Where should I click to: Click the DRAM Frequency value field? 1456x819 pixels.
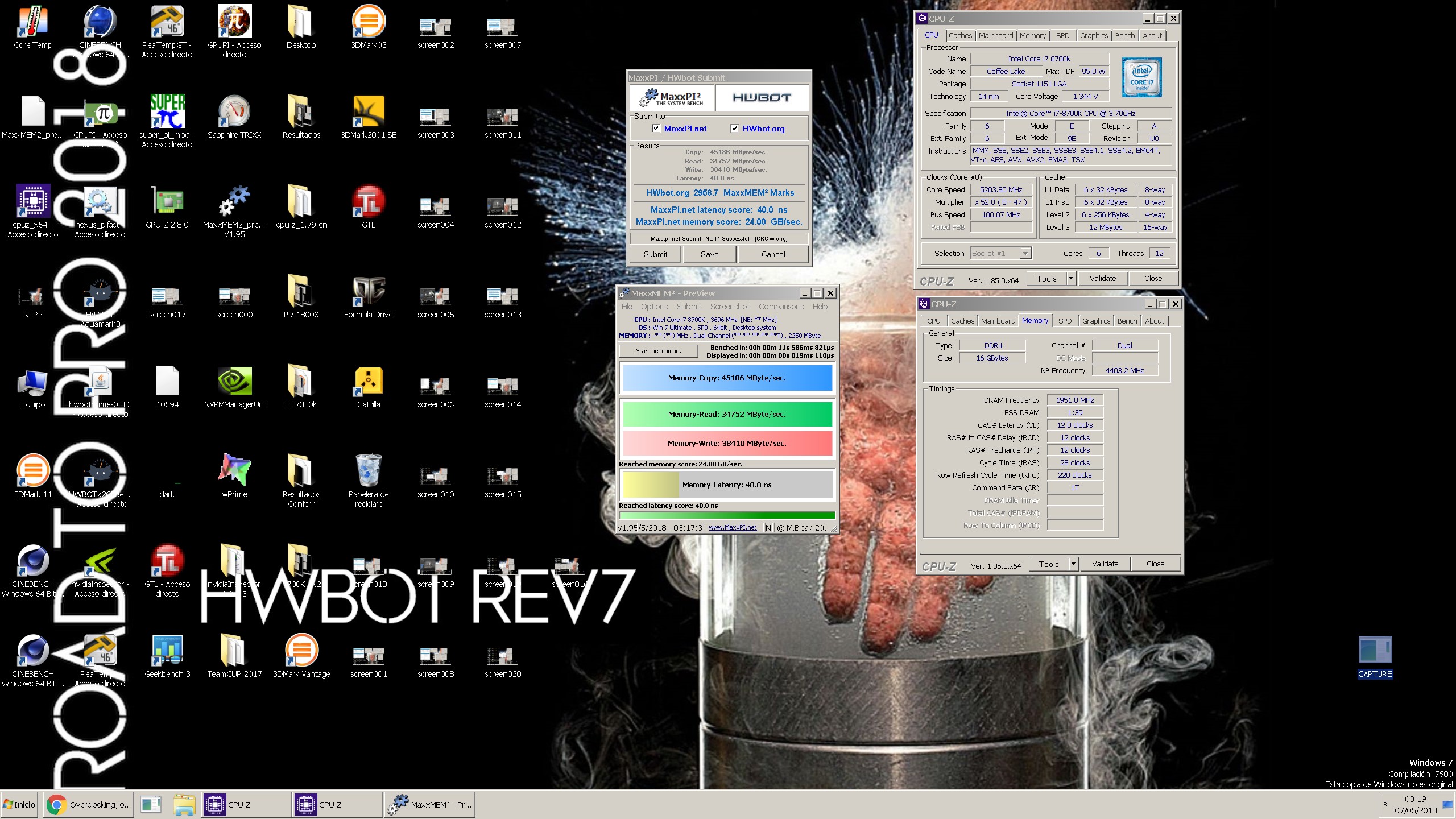tap(1075, 400)
